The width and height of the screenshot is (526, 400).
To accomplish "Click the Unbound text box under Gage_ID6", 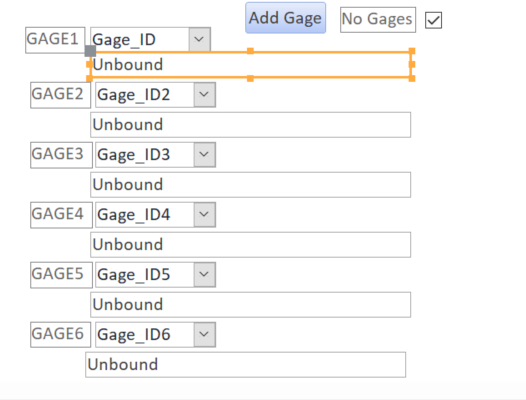I will 246,365.
